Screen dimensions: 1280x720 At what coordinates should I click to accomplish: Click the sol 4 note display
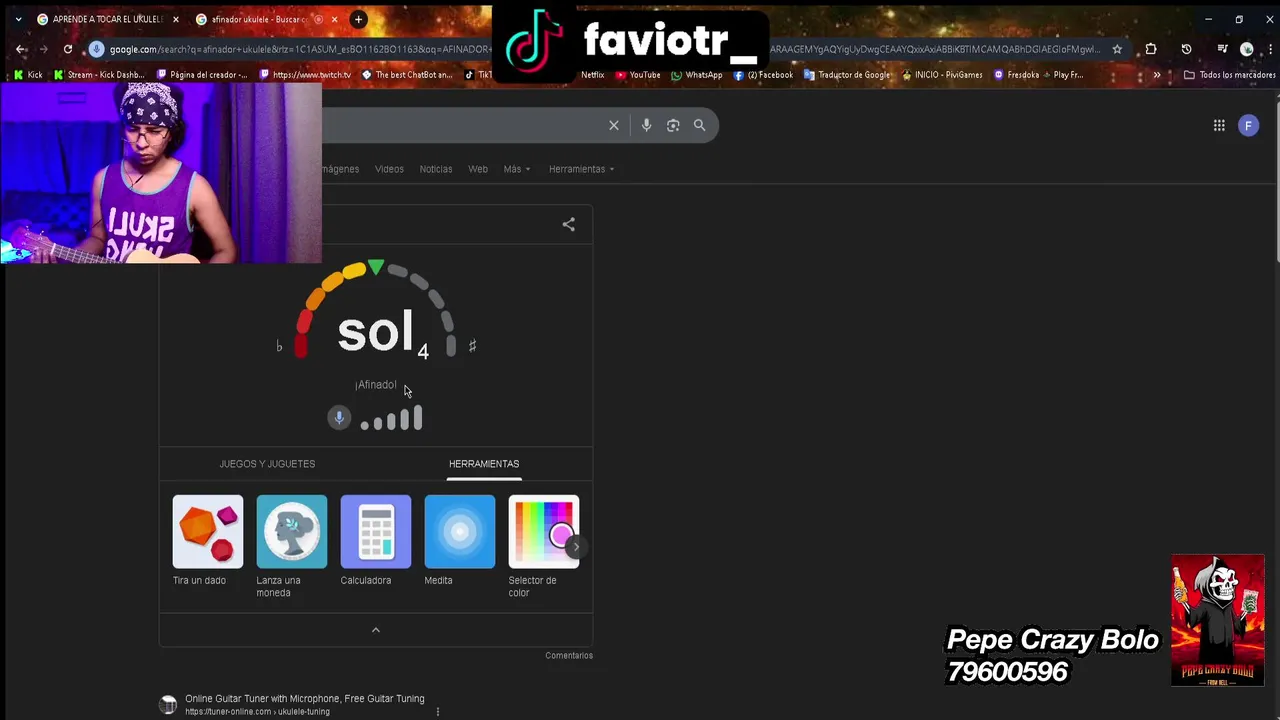click(383, 333)
